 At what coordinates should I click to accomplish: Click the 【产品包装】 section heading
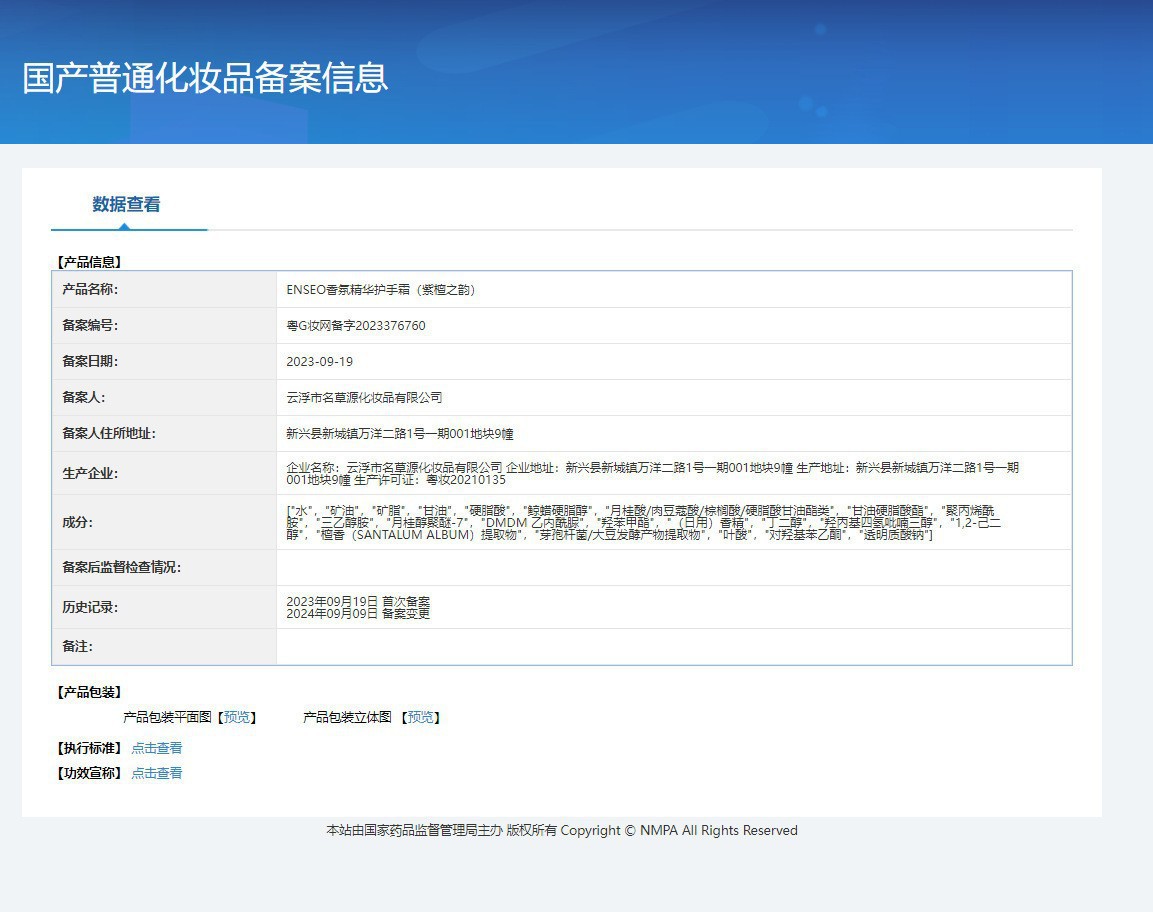pyautogui.click(x=89, y=692)
